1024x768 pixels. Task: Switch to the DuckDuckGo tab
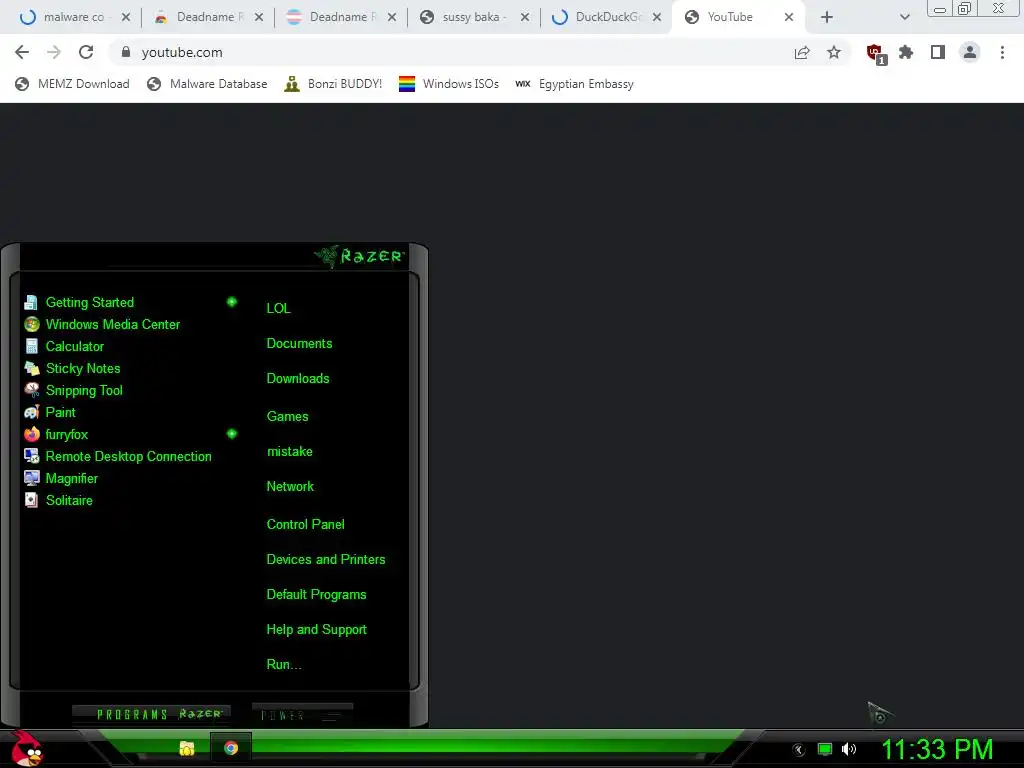pyautogui.click(x=605, y=17)
